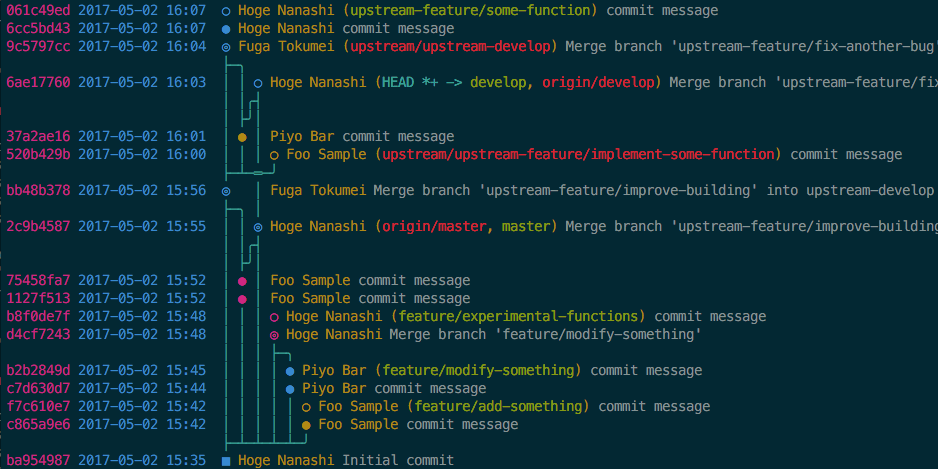Image resolution: width=938 pixels, height=469 pixels.
Task: Click the hollow yellow node for f7c610e7
Action: tap(306, 407)
